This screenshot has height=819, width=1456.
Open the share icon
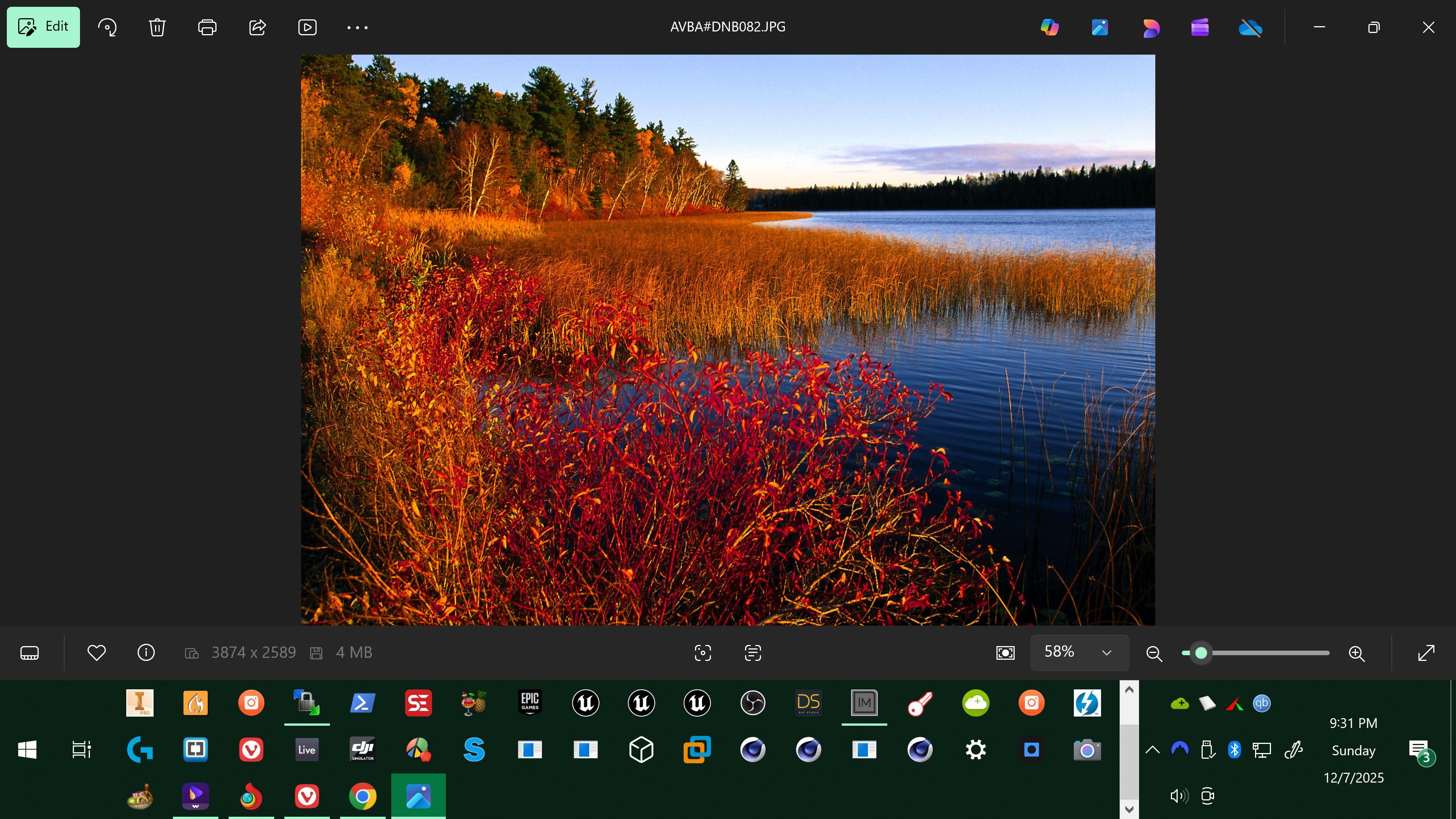point(257,27)
